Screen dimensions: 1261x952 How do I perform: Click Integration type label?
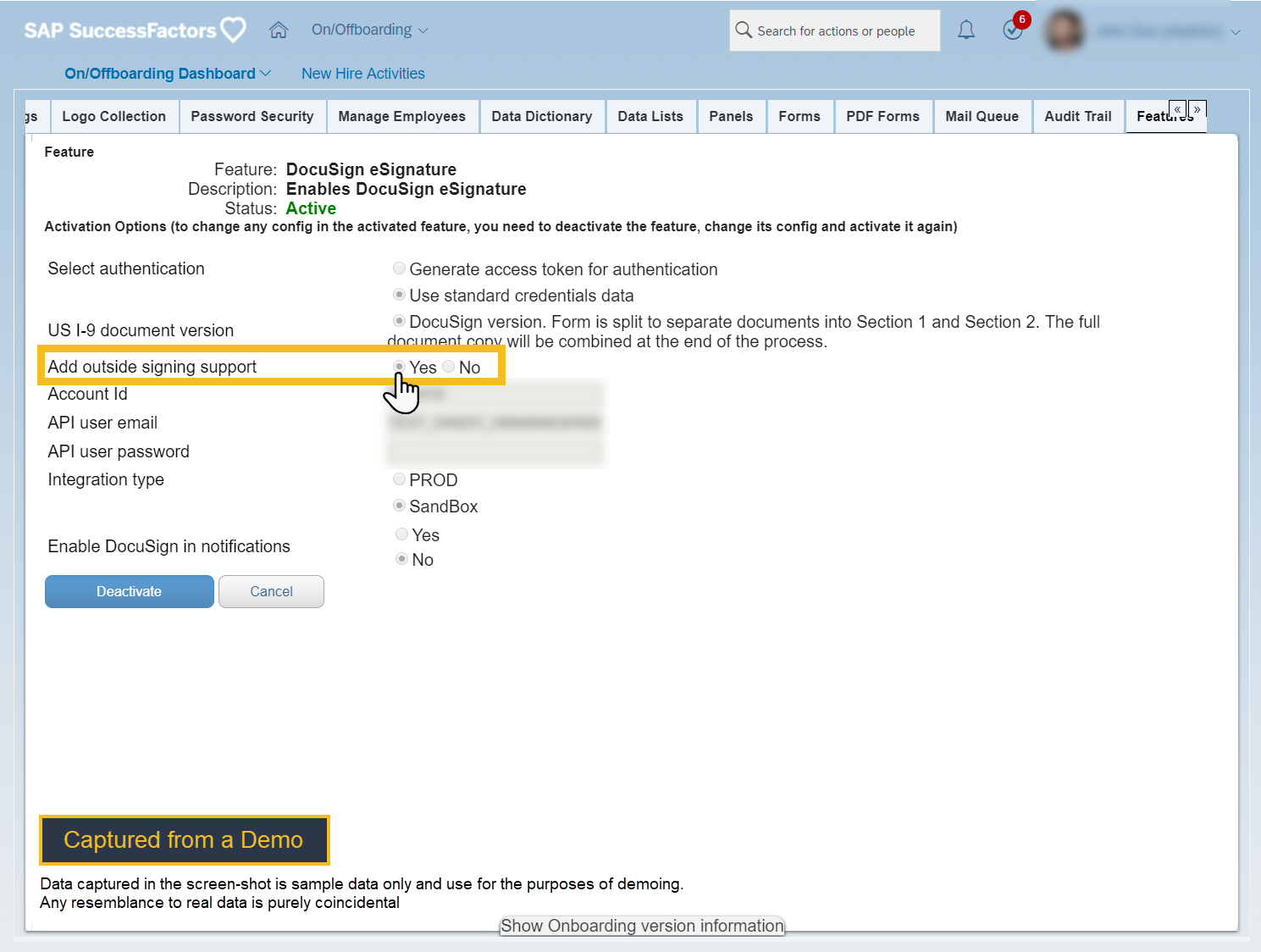pos(106,479)
